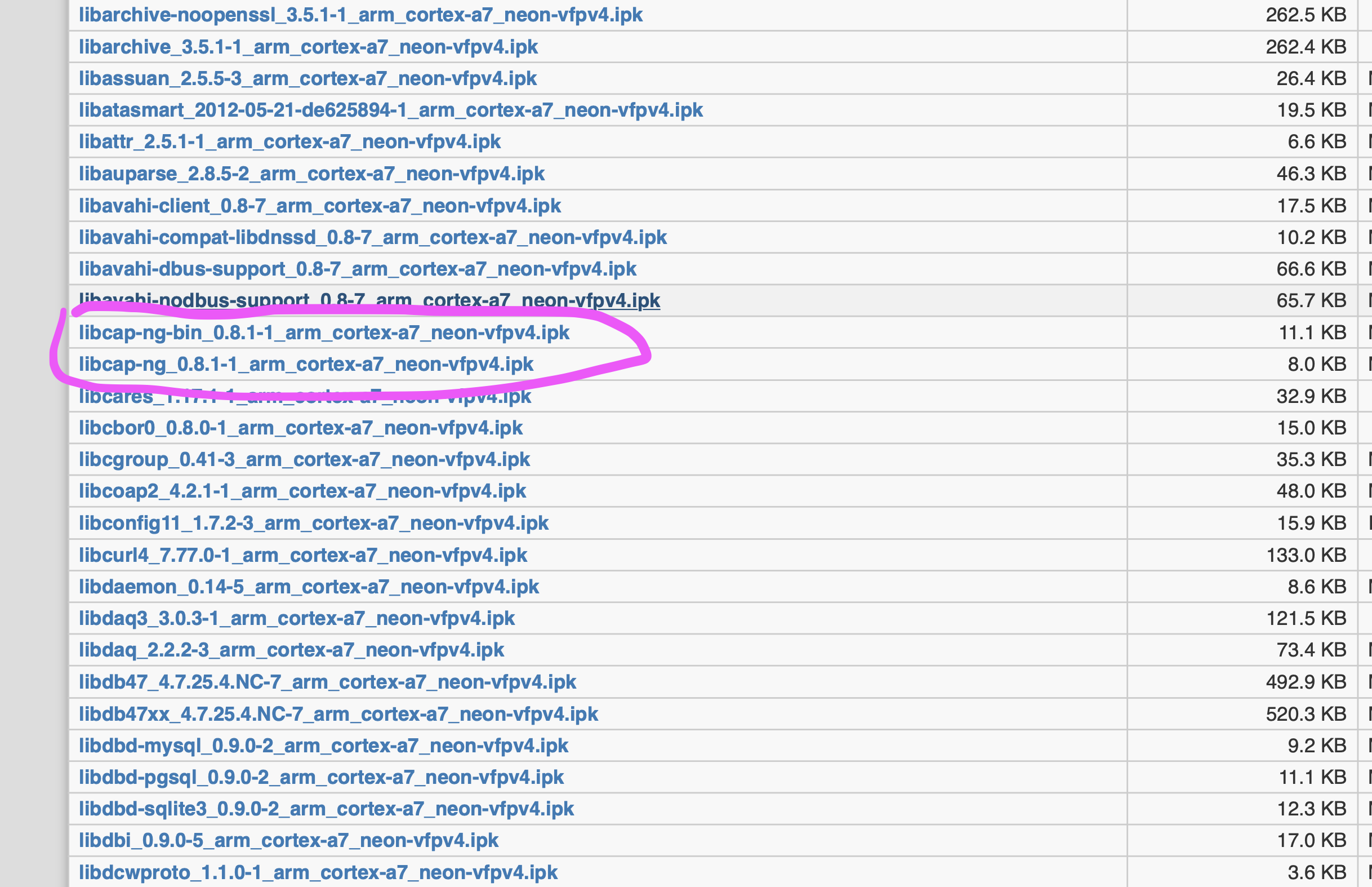Image resolution: width=1372 pixels, height=887 pixels.
Task: Click libassuan_2.5.5-3 package link
Action: (308, 78)
